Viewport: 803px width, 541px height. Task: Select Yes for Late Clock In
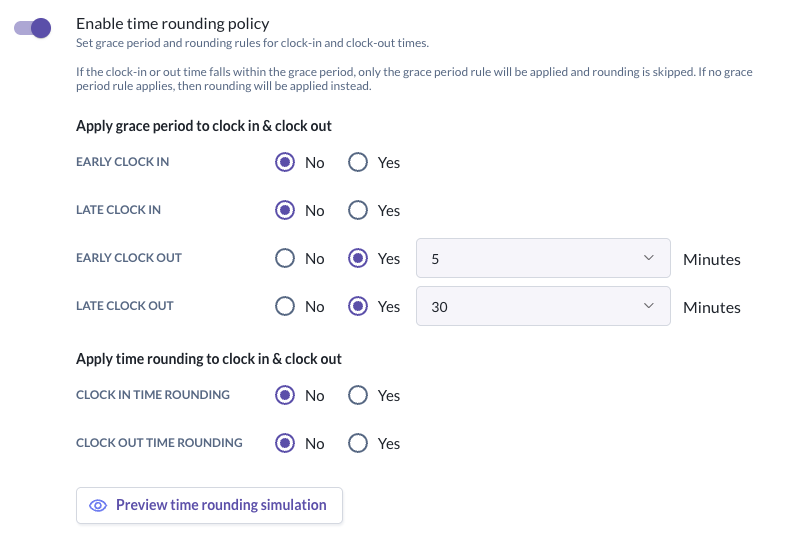(x=358, y=210)
